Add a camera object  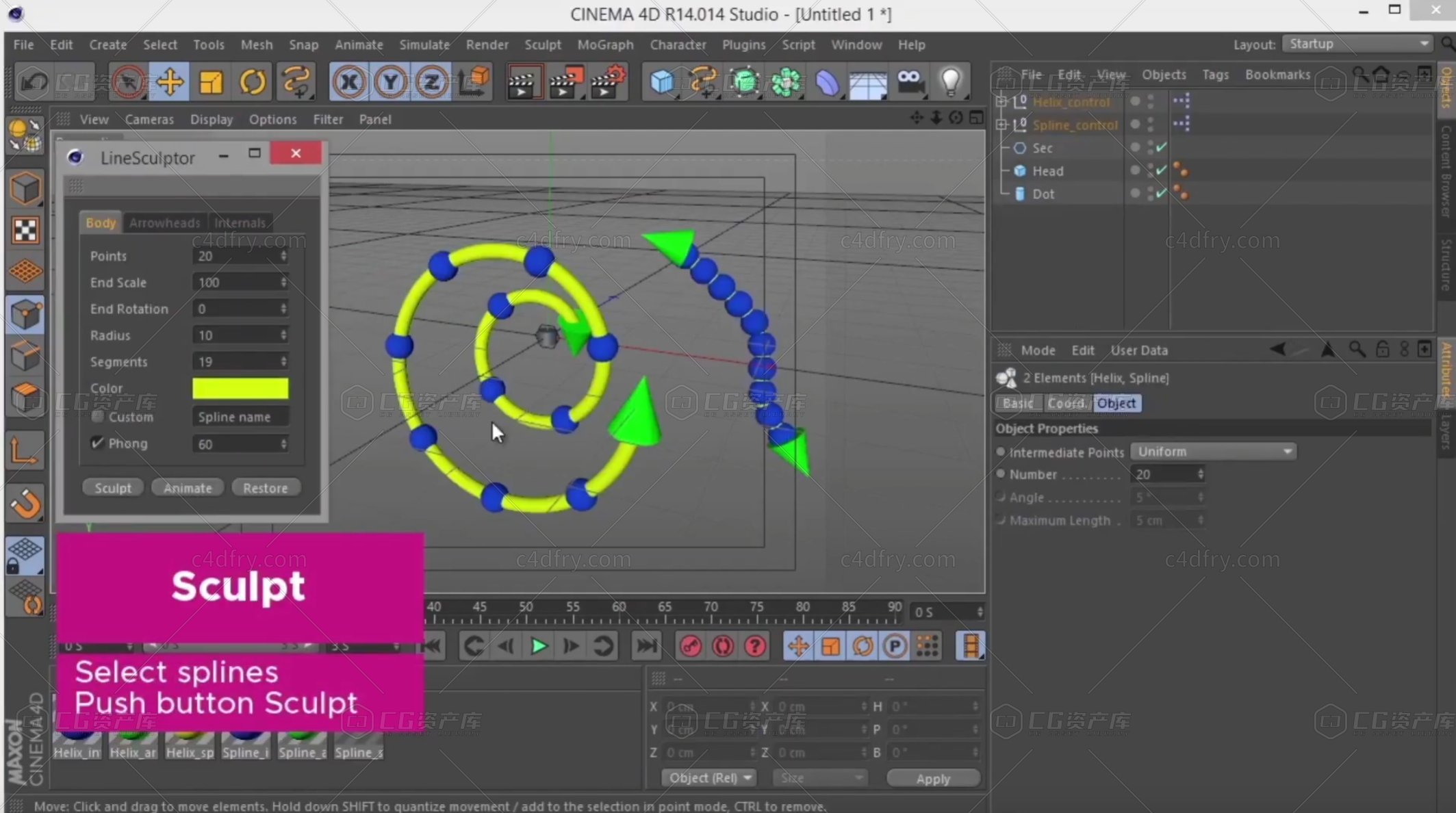(x=909, y=82)
